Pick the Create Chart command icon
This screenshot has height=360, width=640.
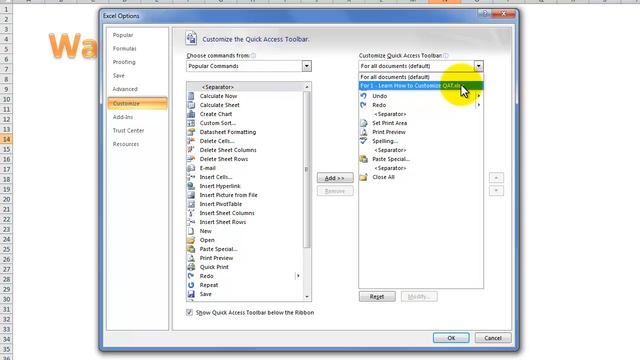click(x=191, y=114)
